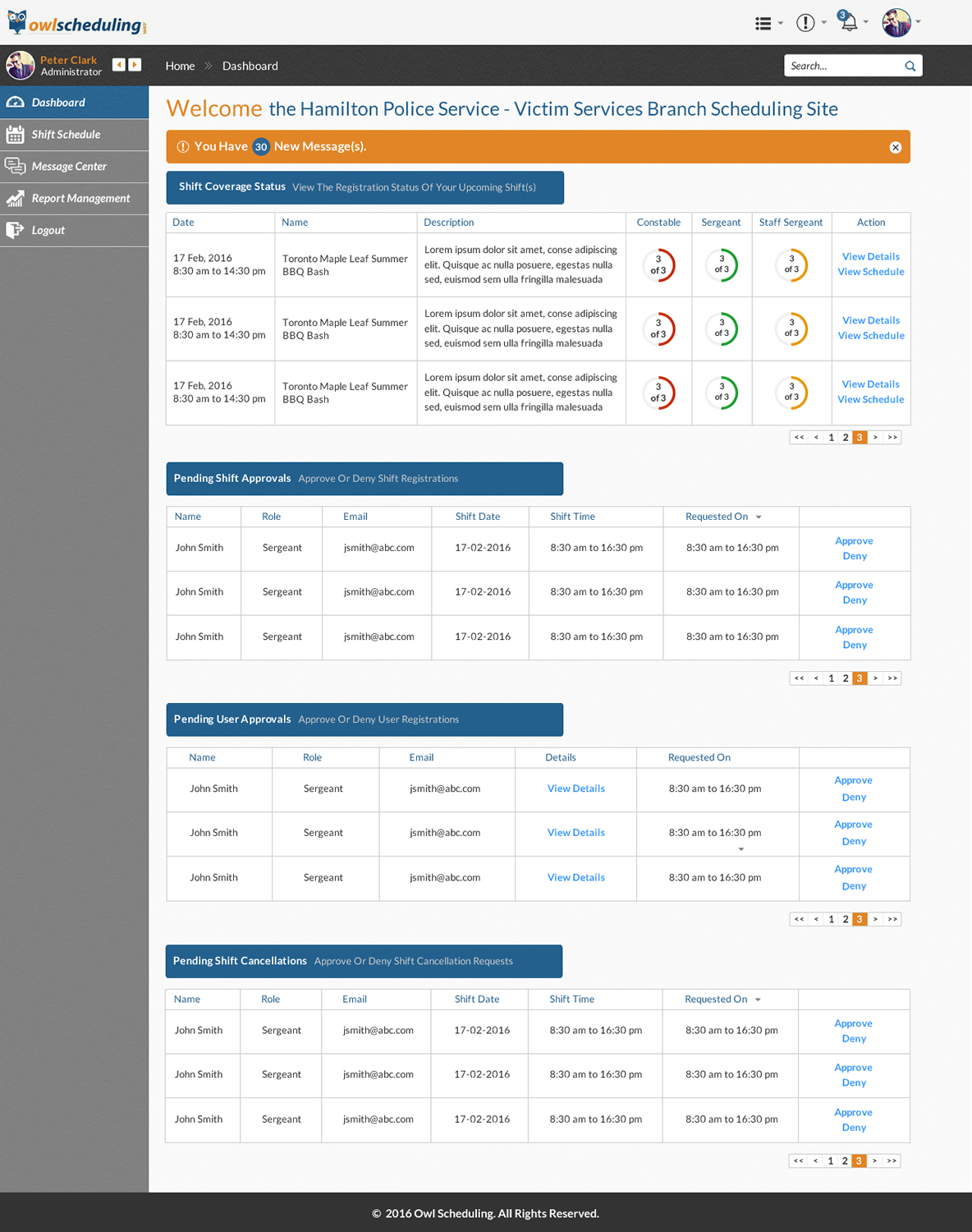This screenshot has height=1232, width=972.
Task: Deny the second Pending Shift Approvals request
Action: (855, 600)
